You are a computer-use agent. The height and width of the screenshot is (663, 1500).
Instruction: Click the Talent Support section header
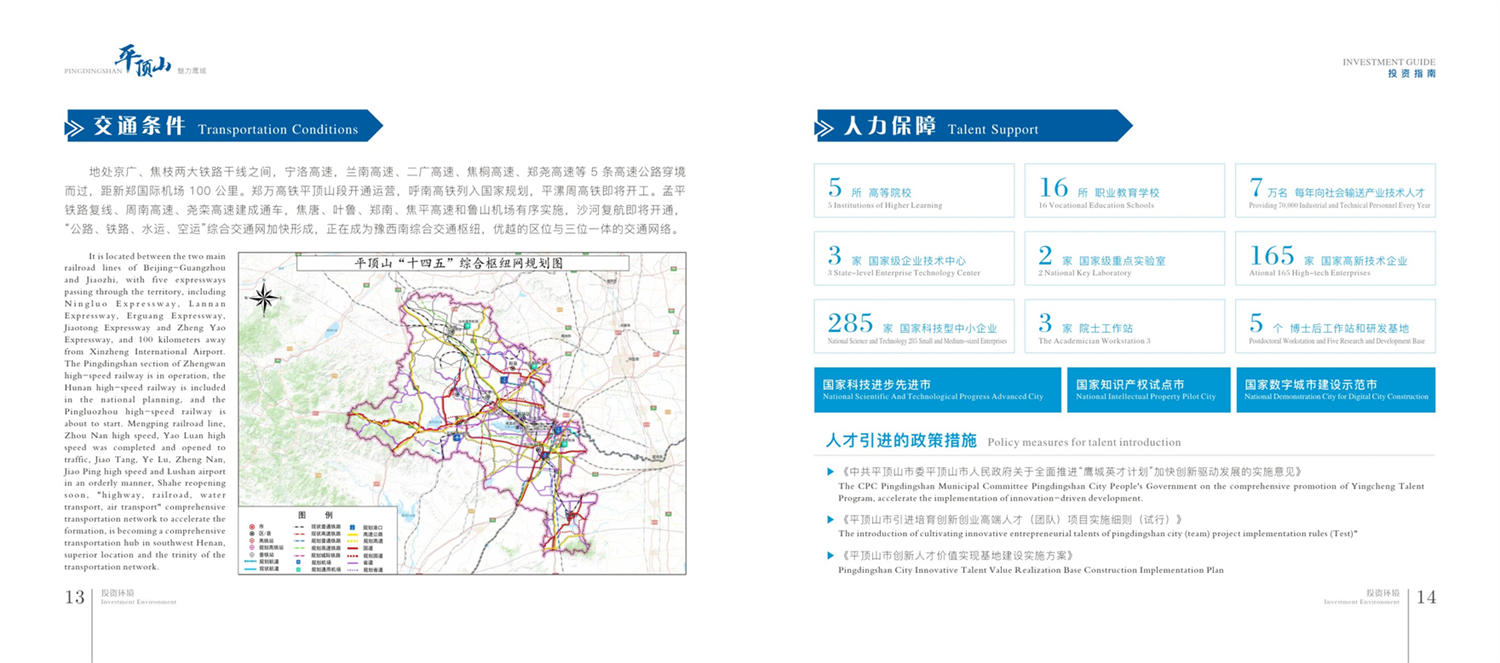975,127
